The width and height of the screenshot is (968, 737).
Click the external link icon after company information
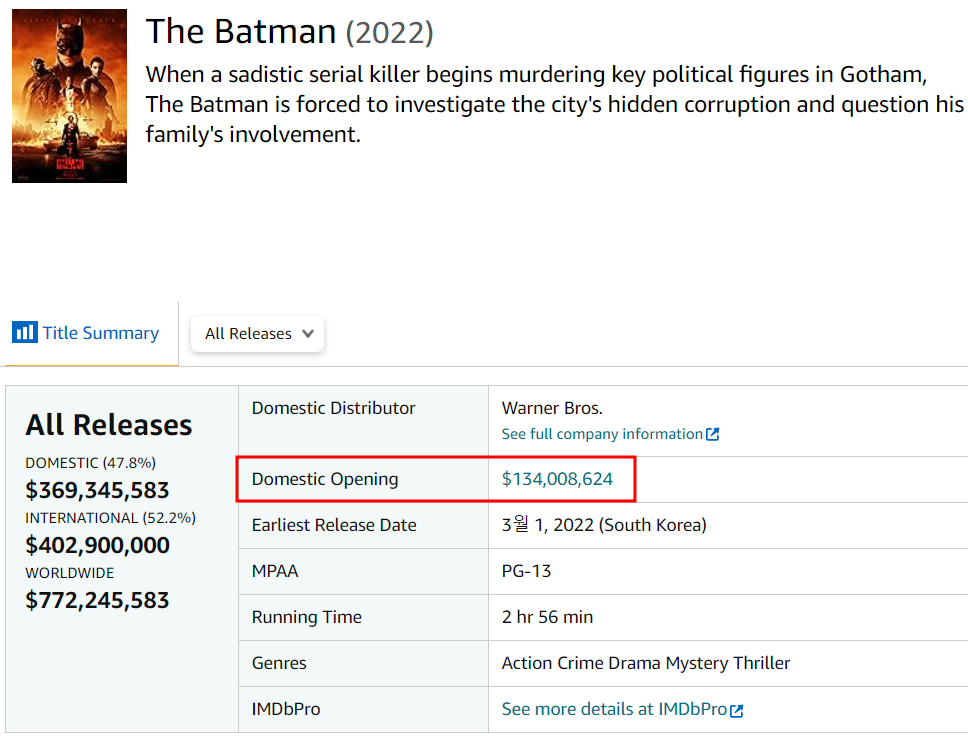coord(713,435)
